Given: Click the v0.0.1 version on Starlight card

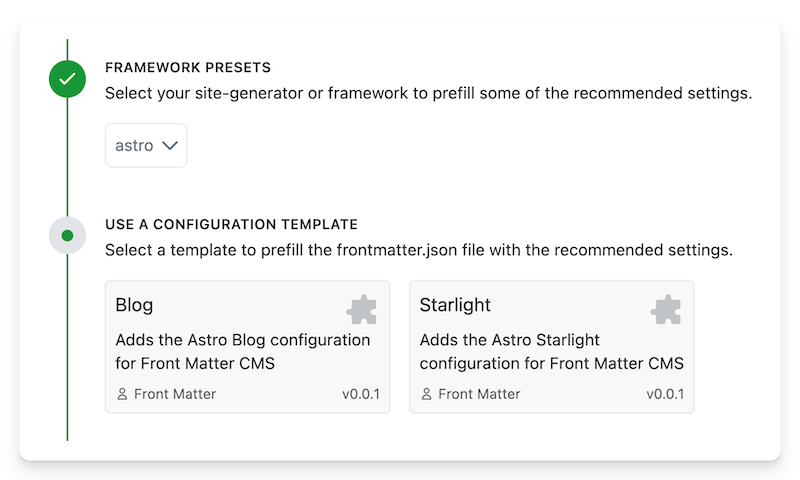Looking at the screenshot, I should point(665,394).
